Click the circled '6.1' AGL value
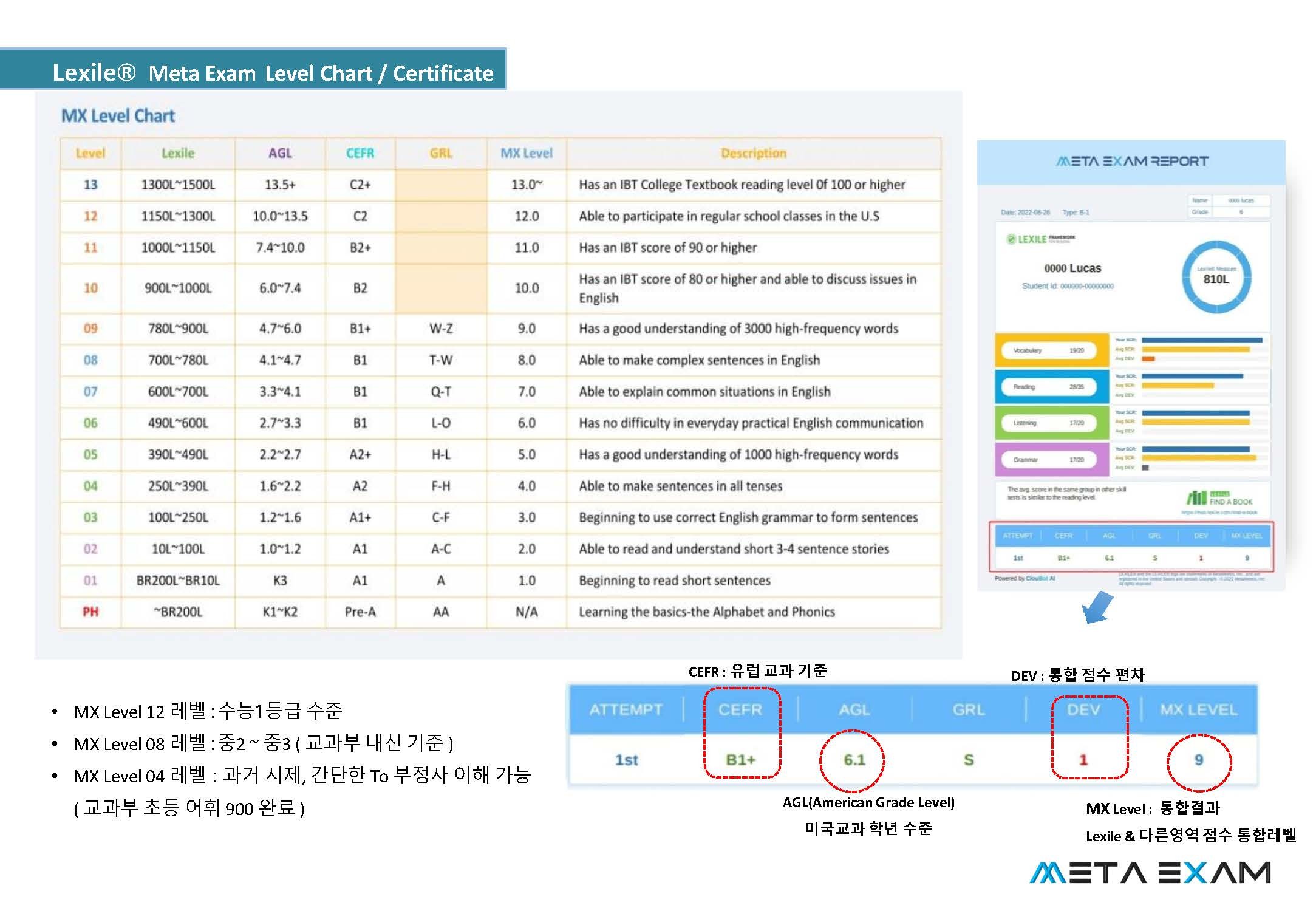Image resolution: width=1316 pixels, height=911 pixels. pyautogui.click(x=854, y=760)
